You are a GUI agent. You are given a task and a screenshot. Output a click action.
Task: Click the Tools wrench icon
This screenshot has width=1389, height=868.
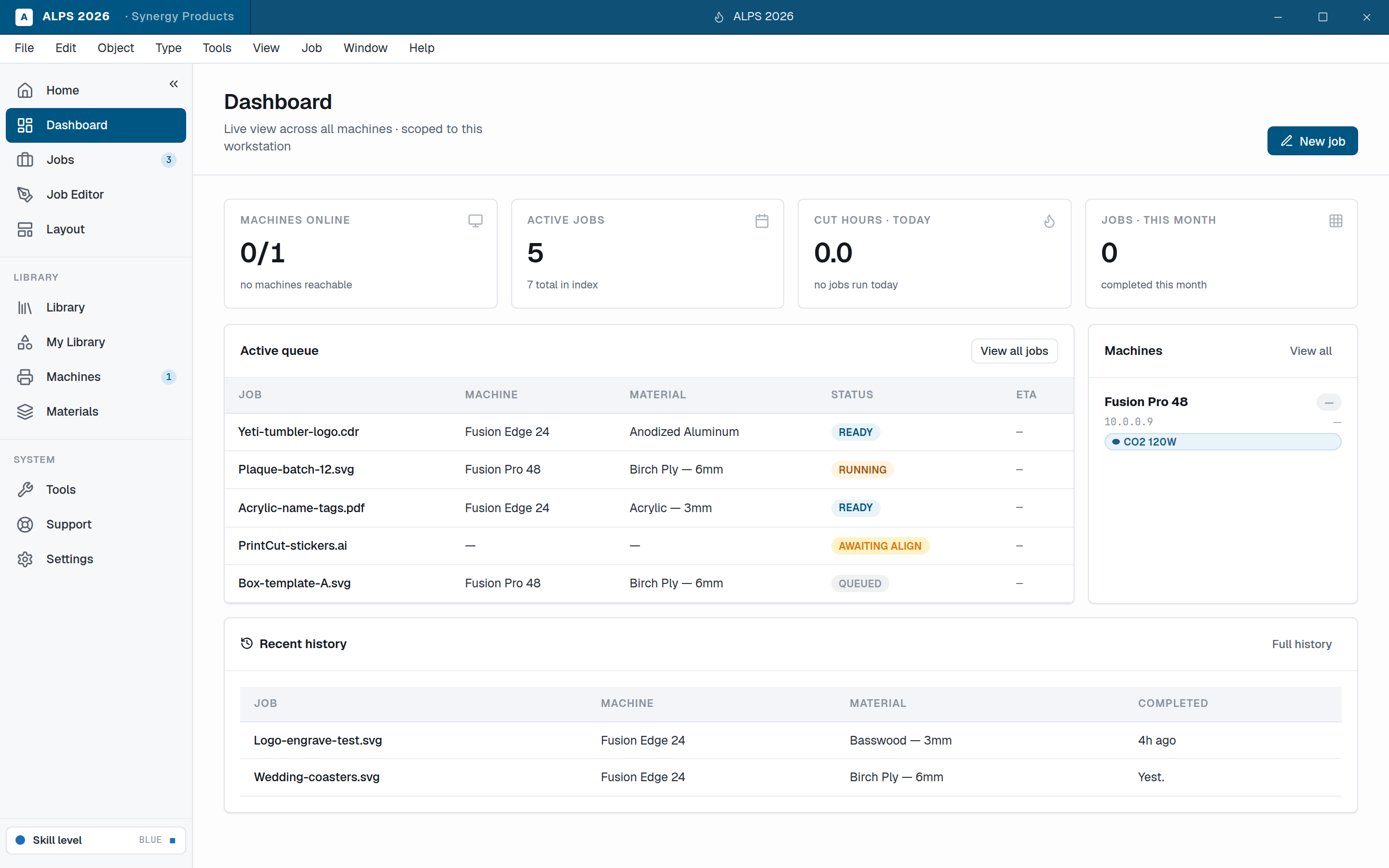(x=25, y=489)
